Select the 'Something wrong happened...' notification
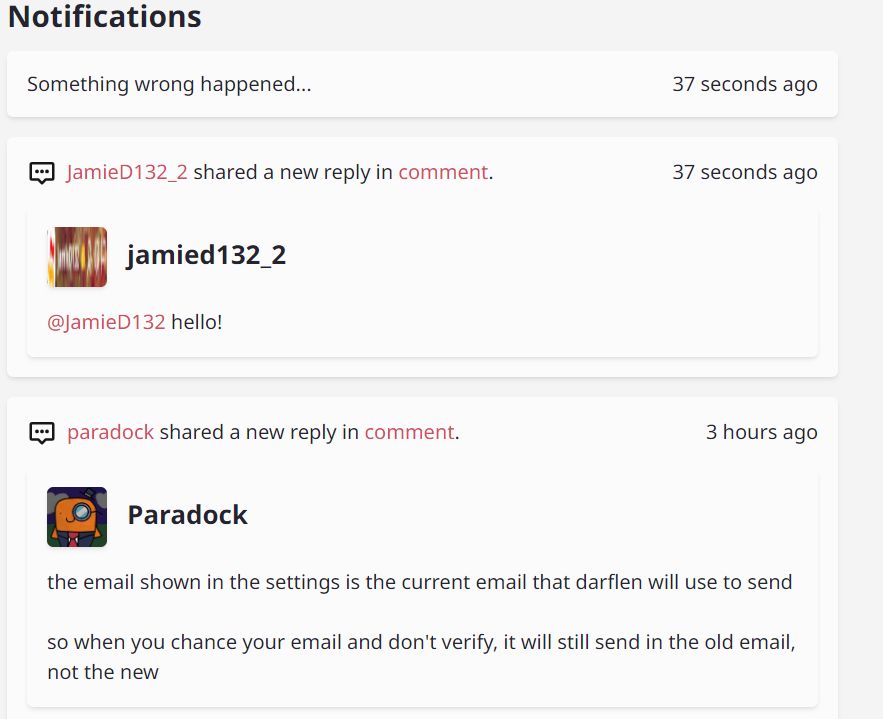Viewport: 883px width, 719px height. pos(422,84)
